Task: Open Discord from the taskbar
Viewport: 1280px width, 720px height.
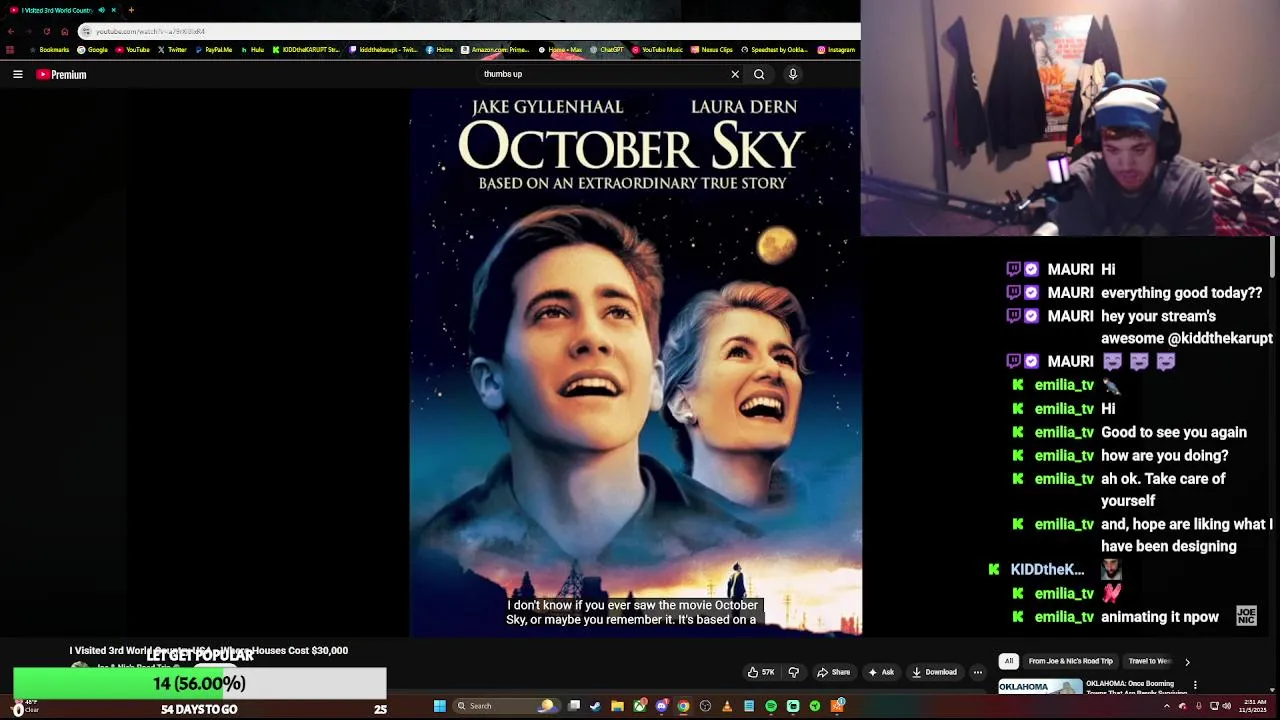Action: [662, 706]
